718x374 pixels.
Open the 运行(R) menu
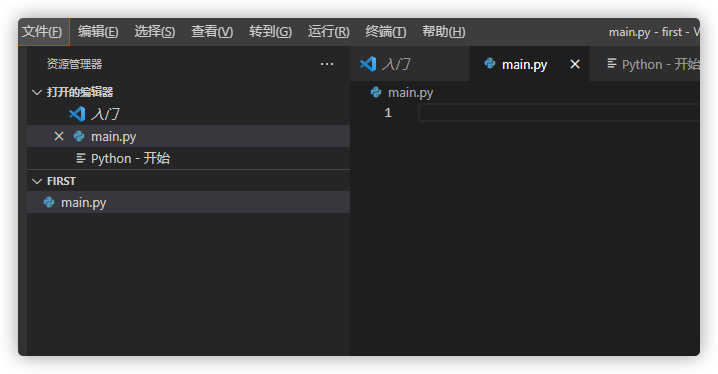point(328,32)
